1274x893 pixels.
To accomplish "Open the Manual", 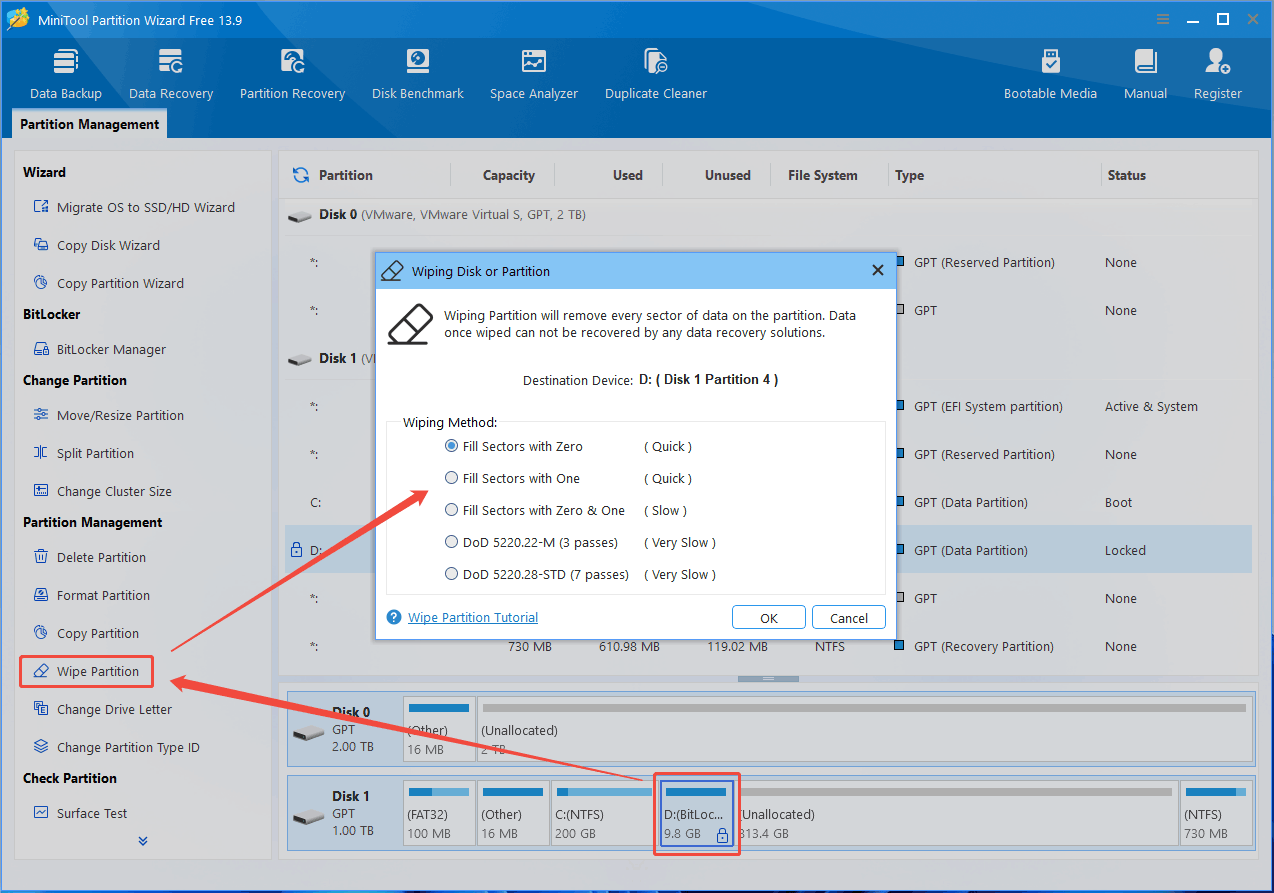I will coord(1145,74).
